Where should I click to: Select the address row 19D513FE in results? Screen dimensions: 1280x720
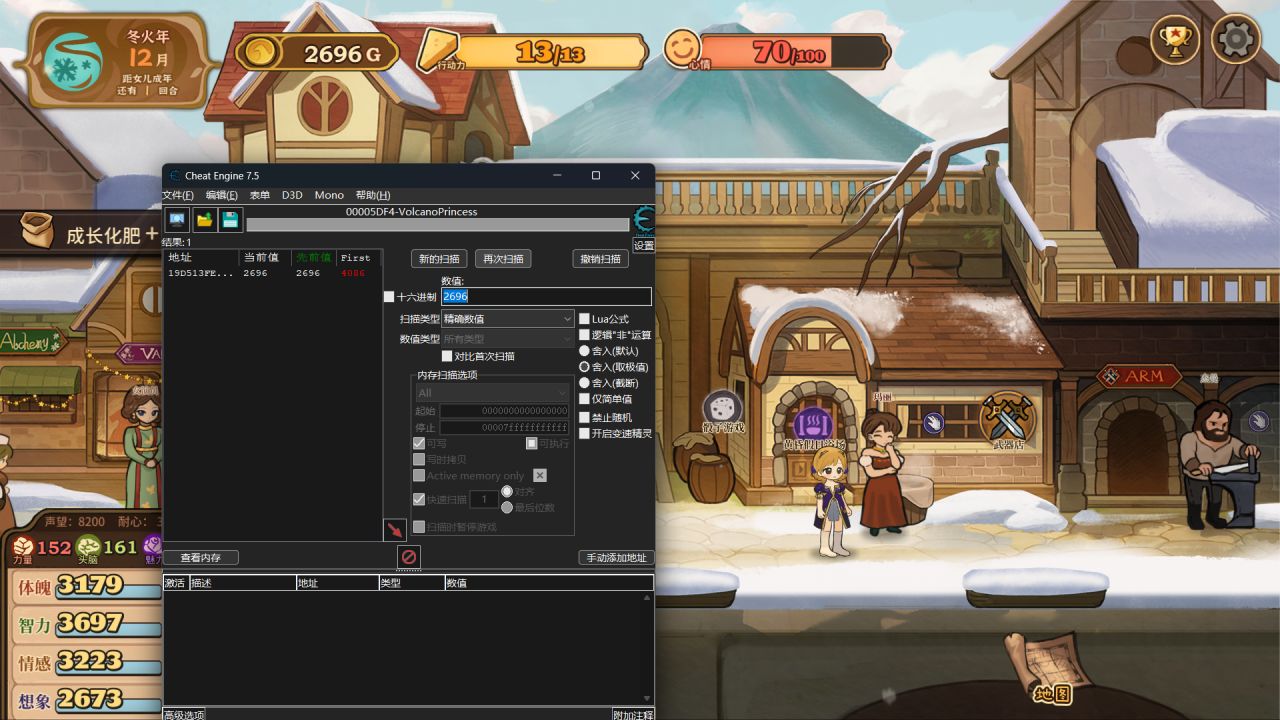272,273
